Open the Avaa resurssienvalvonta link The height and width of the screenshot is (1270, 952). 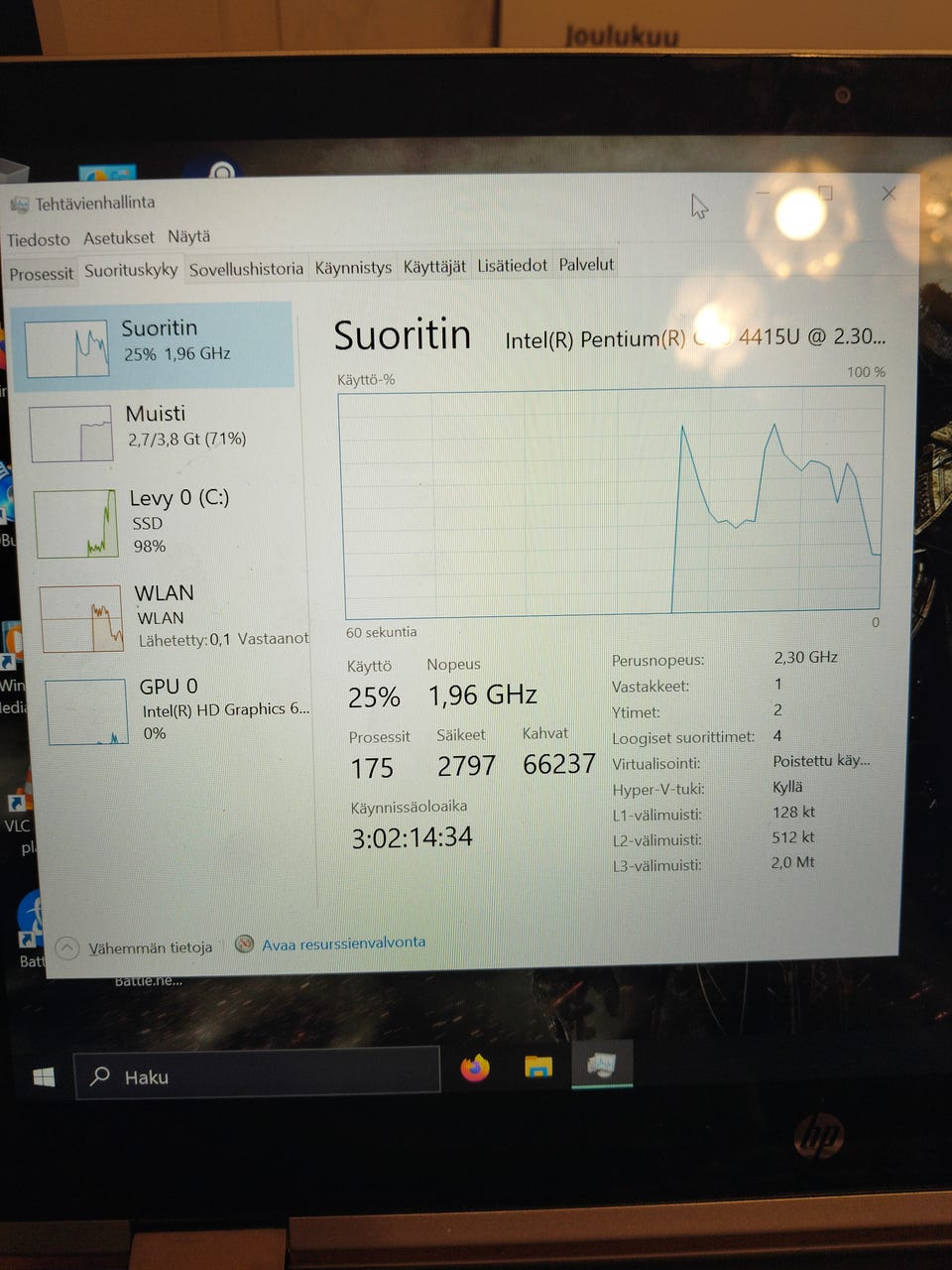coord(343,943)
